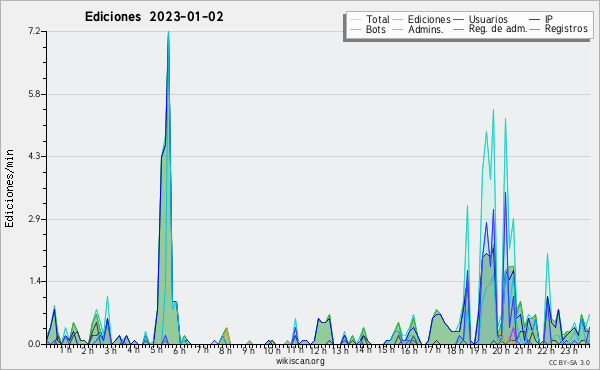600x370 pixels.
Task: Click the y-axis label '2.9'
Action: point(34,219)
